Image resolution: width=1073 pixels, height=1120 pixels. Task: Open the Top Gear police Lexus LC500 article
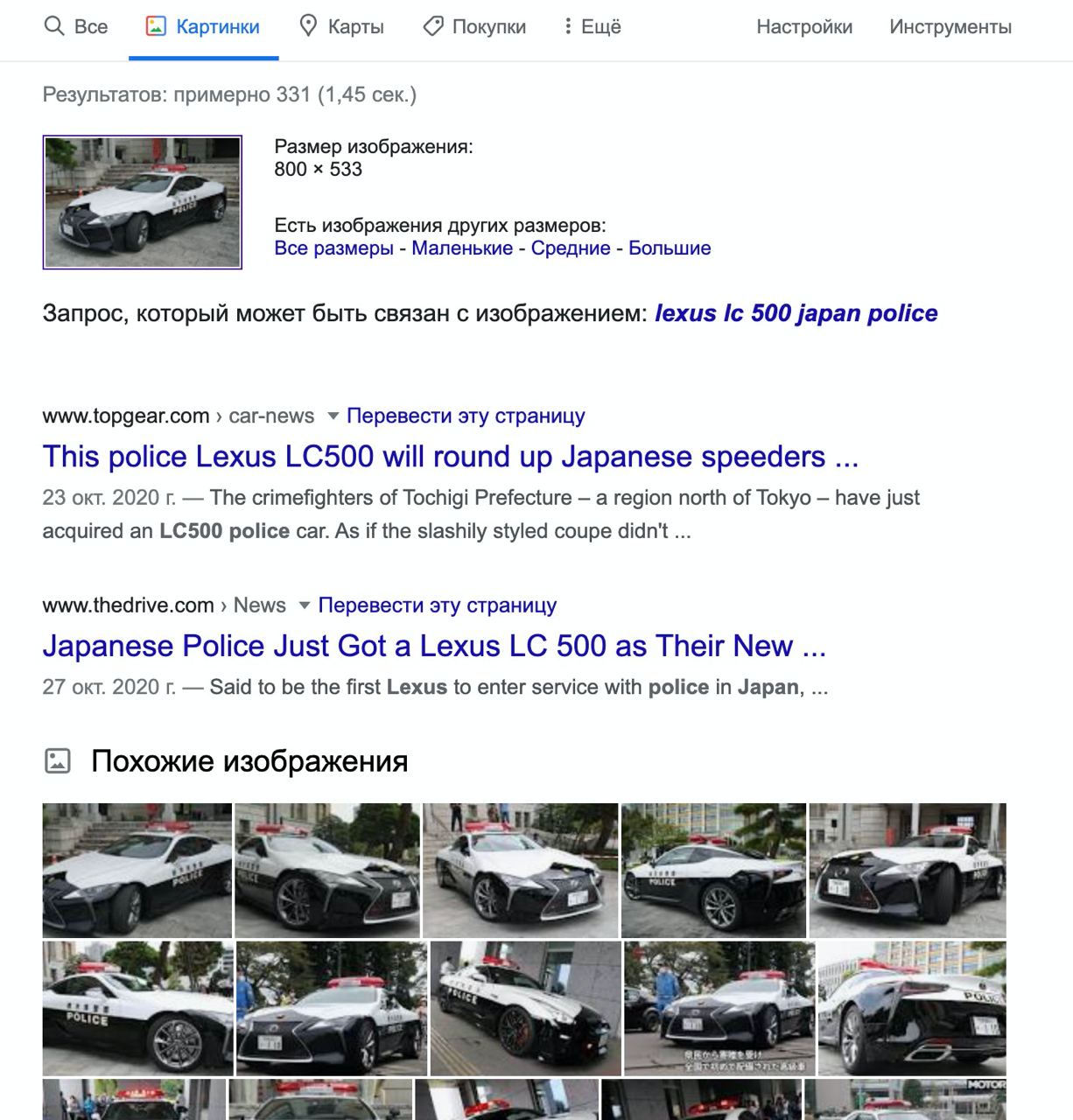tap(451, 456)
